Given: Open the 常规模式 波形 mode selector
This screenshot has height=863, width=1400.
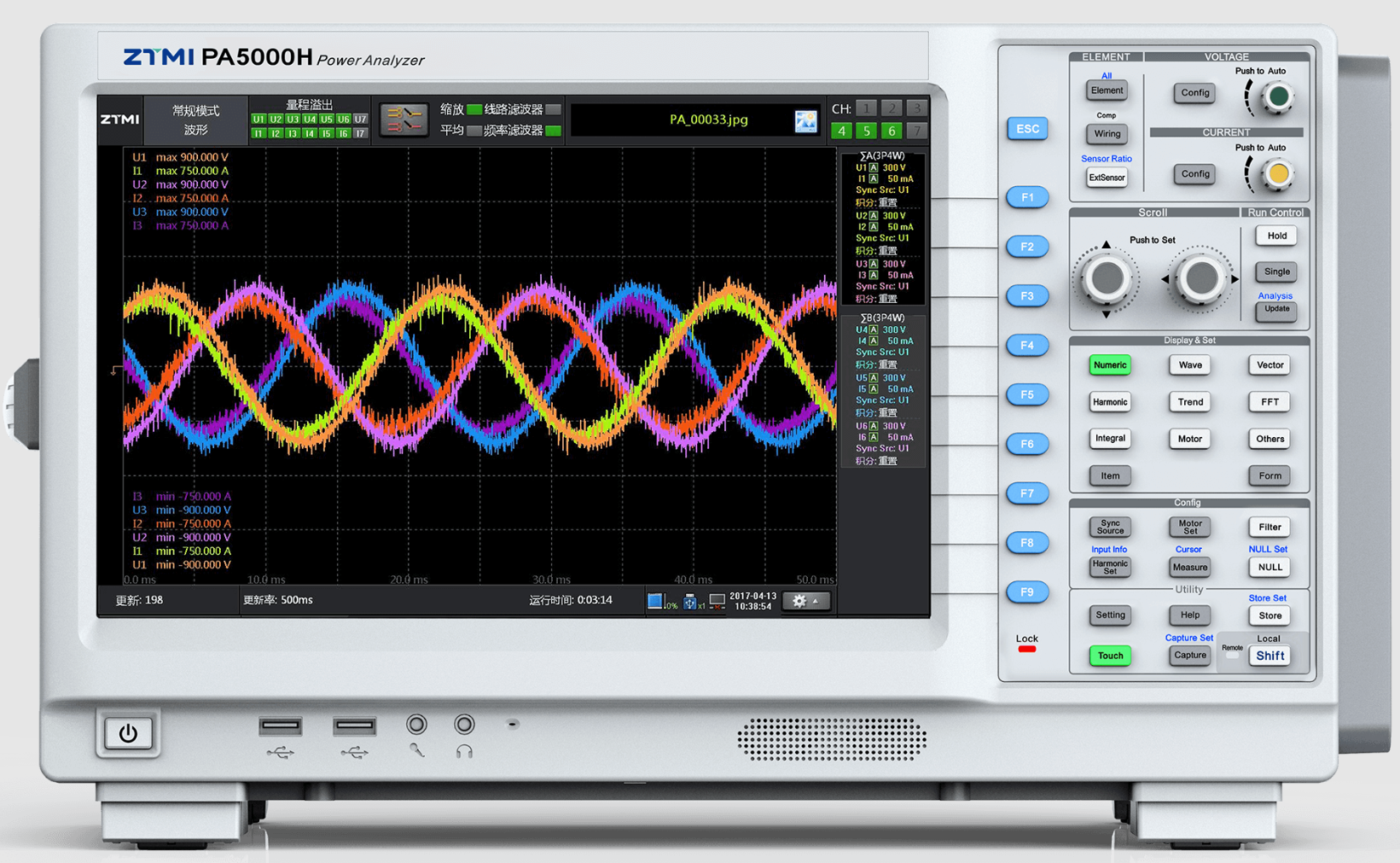Looking at the screenshot, I should 195,120.
